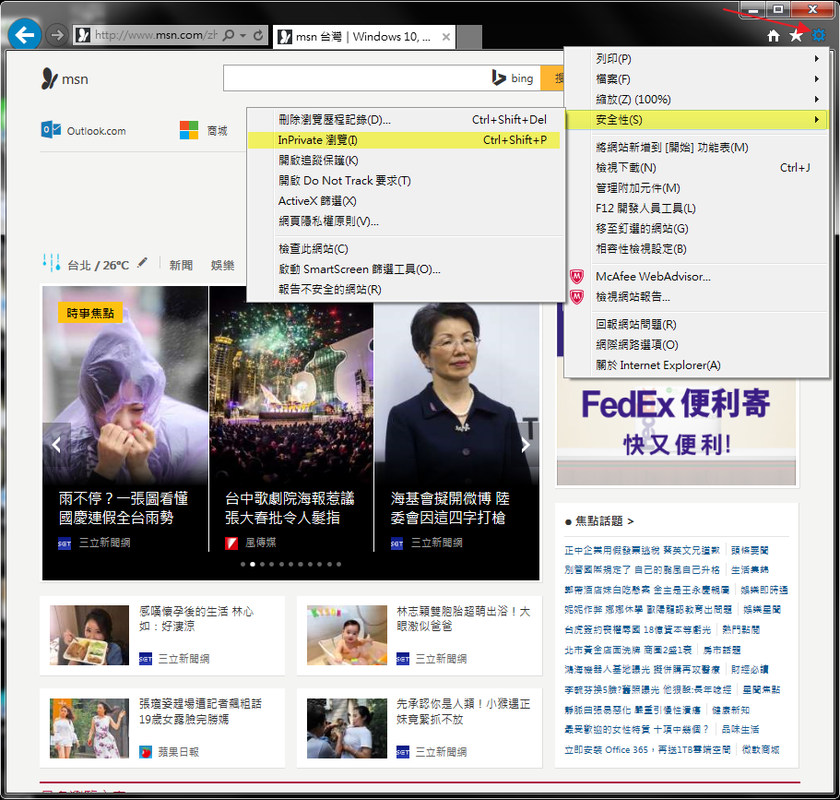Select 啟動 SmartScreen 篩選工具(O)...
840x800 pixels.
tap(405, 269)
